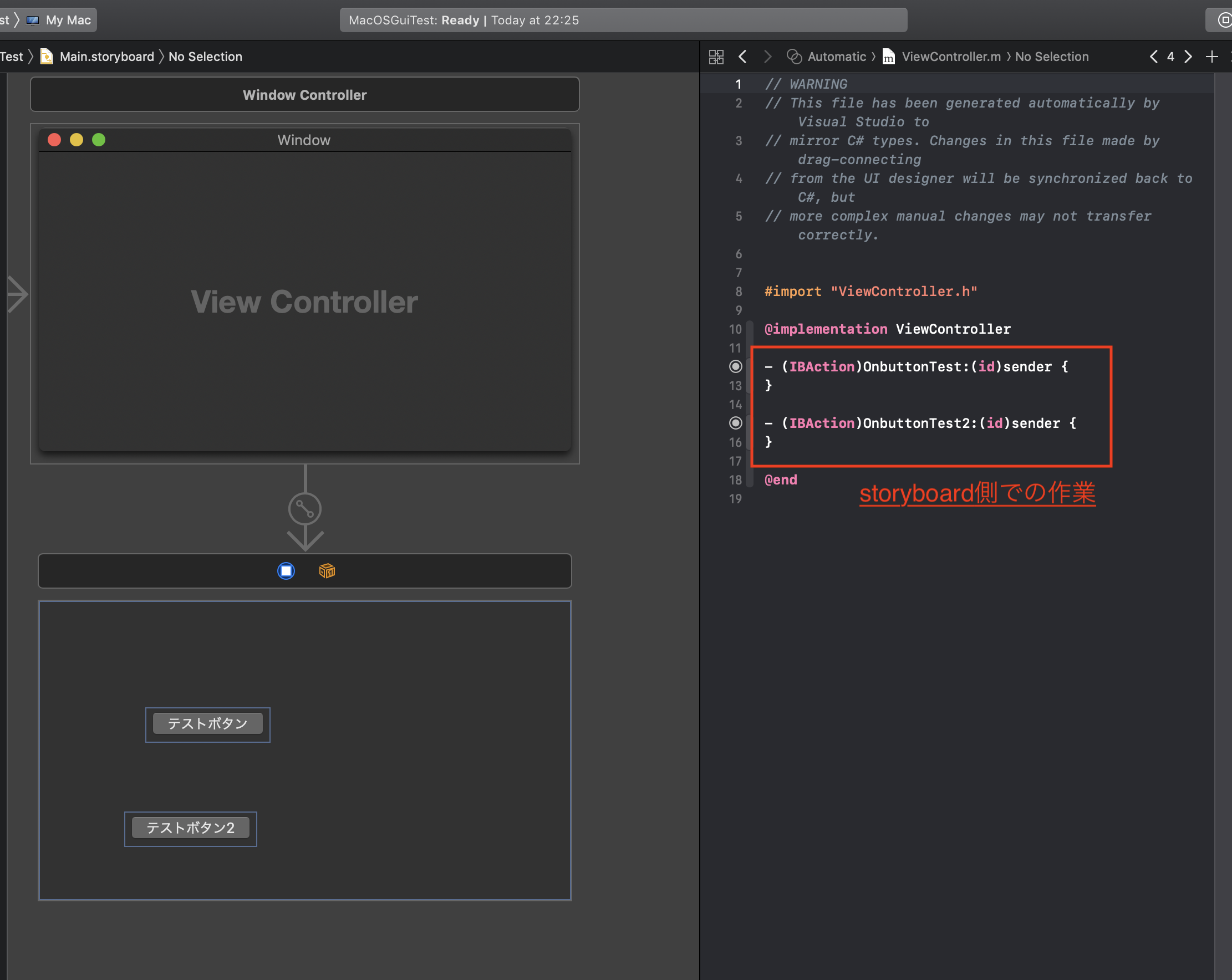
Task: Open ViewController.m in jump bar
Action: [x=951, y=57]
